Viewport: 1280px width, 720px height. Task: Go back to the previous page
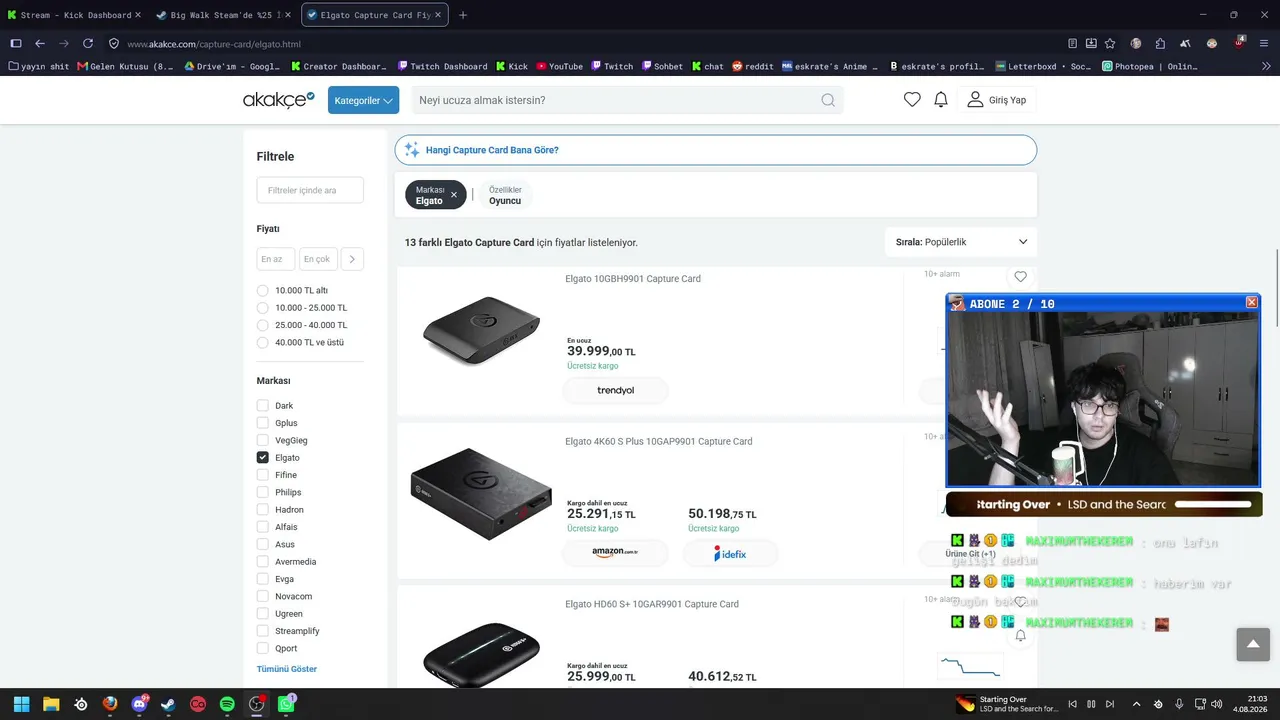tap(40, 44)
